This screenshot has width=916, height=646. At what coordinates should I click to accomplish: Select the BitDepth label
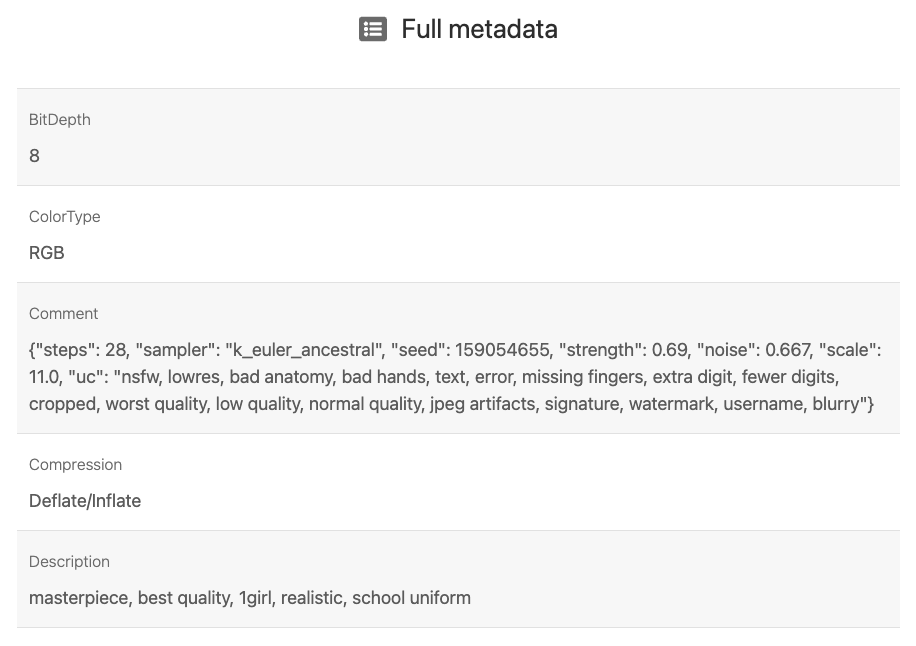pyautogui.click(x=60, y=120)
